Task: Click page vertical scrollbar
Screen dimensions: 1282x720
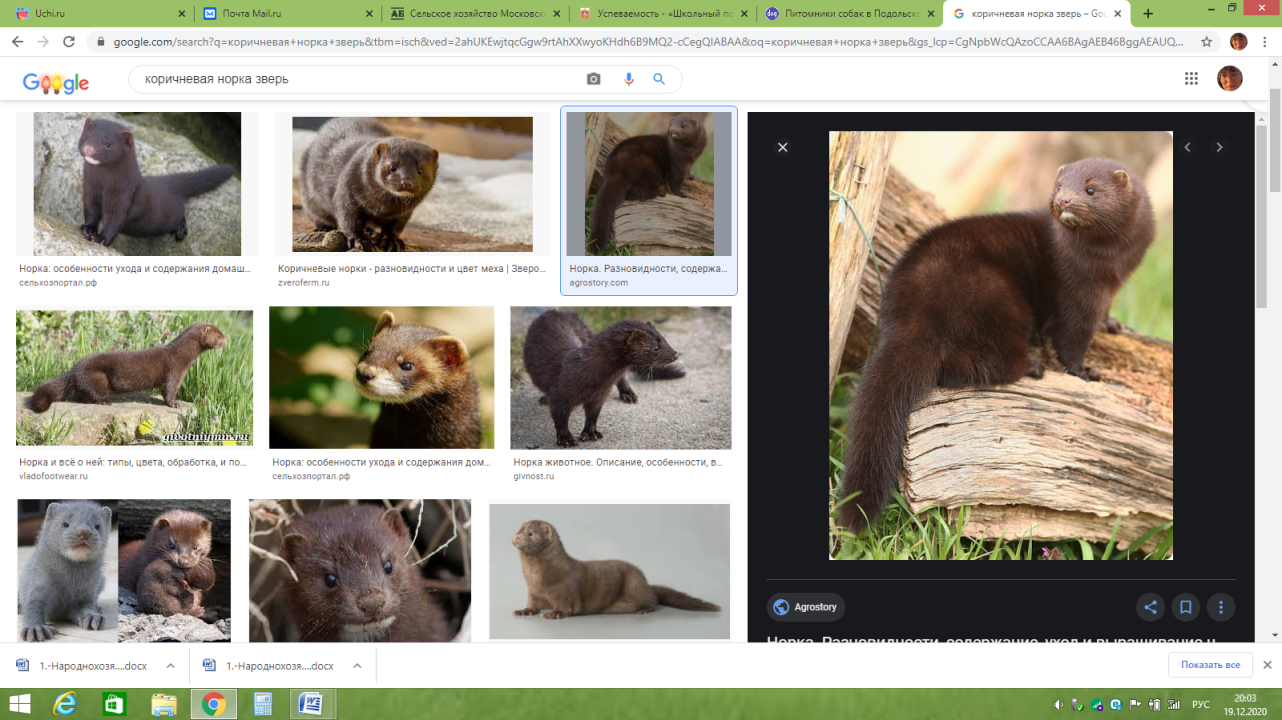Action: pos(1275,140)
